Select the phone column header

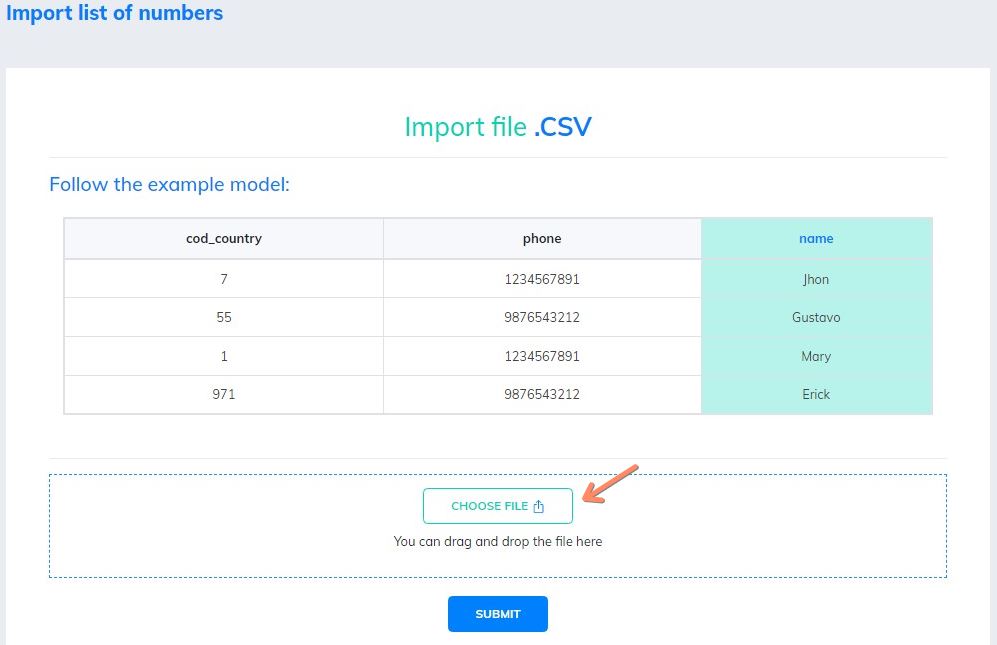542,239
